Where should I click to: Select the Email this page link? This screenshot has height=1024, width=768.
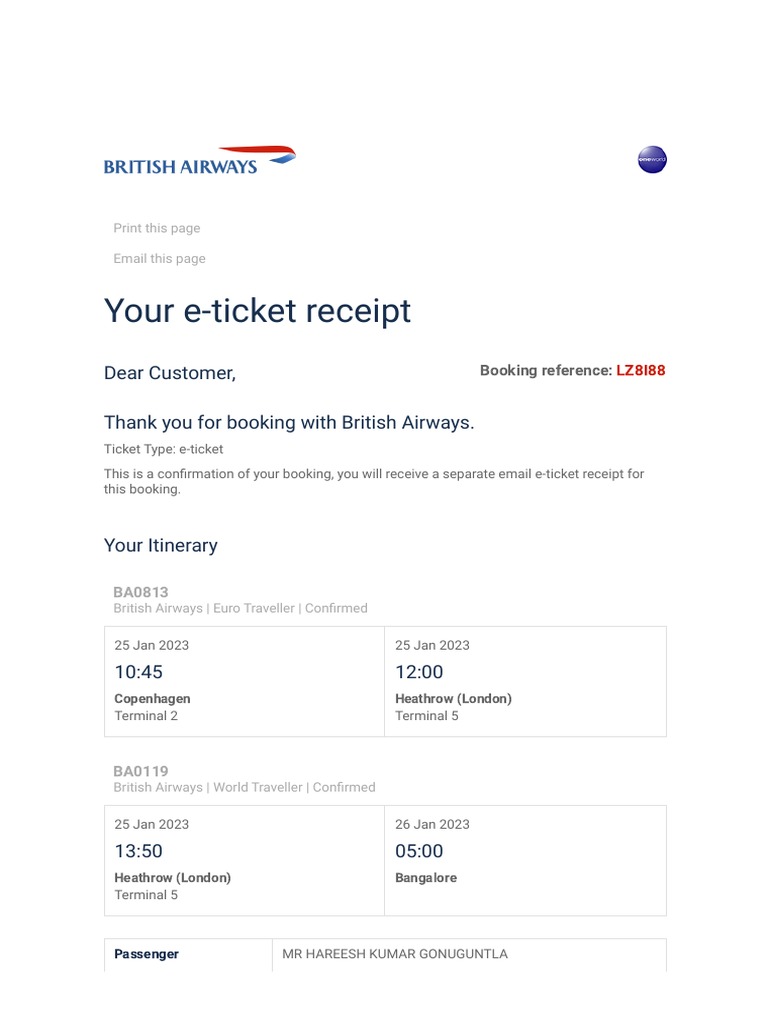(x=159, y=258)
